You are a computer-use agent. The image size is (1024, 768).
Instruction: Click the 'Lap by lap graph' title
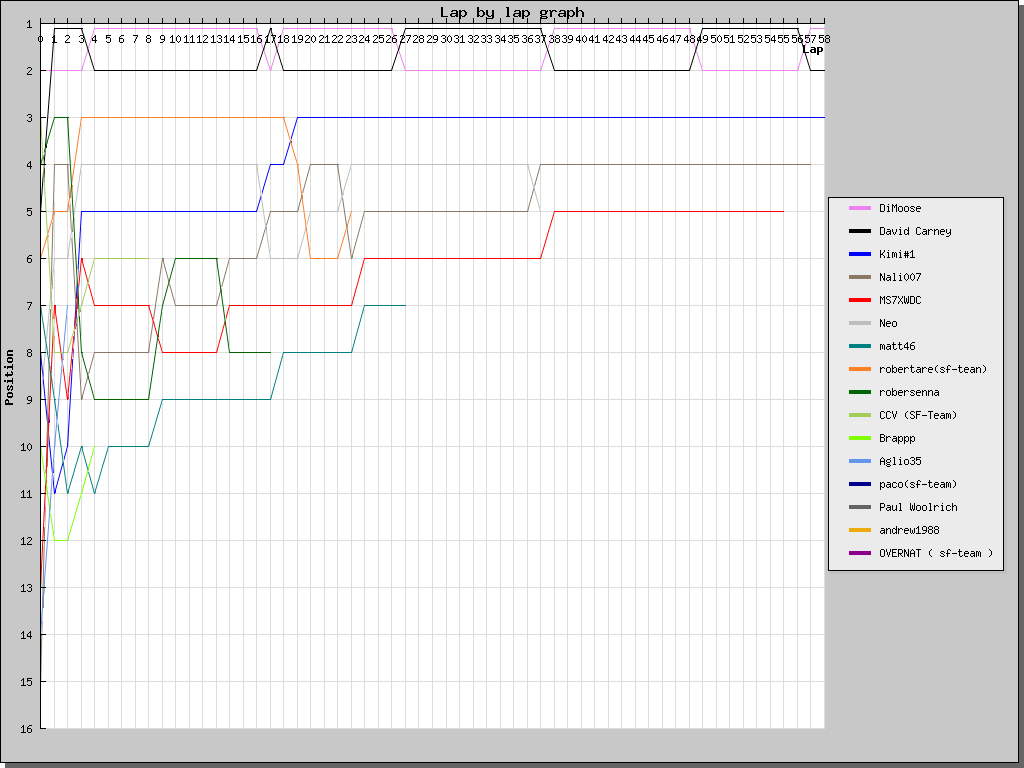[x=512, y=12]
